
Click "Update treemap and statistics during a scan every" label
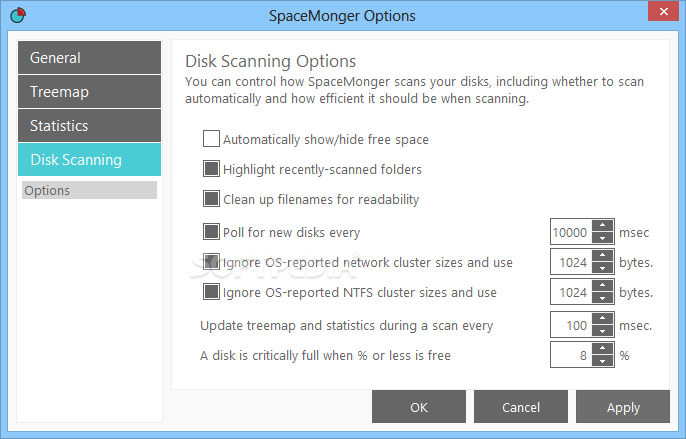pos(346,326)
